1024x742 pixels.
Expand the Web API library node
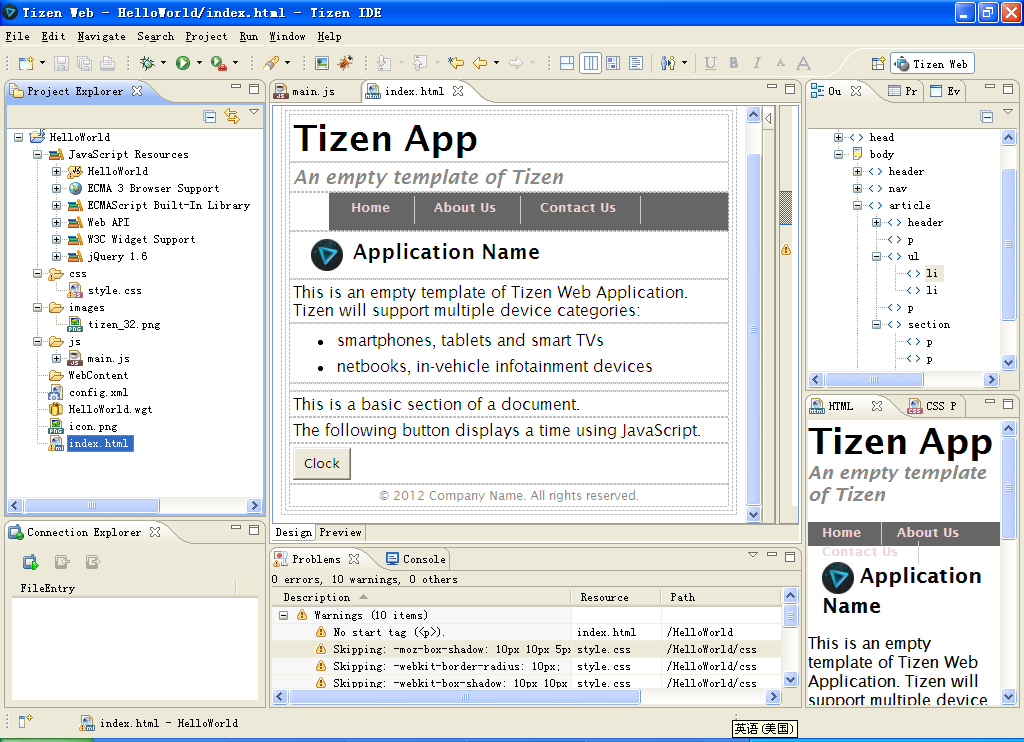pos(56,222)
